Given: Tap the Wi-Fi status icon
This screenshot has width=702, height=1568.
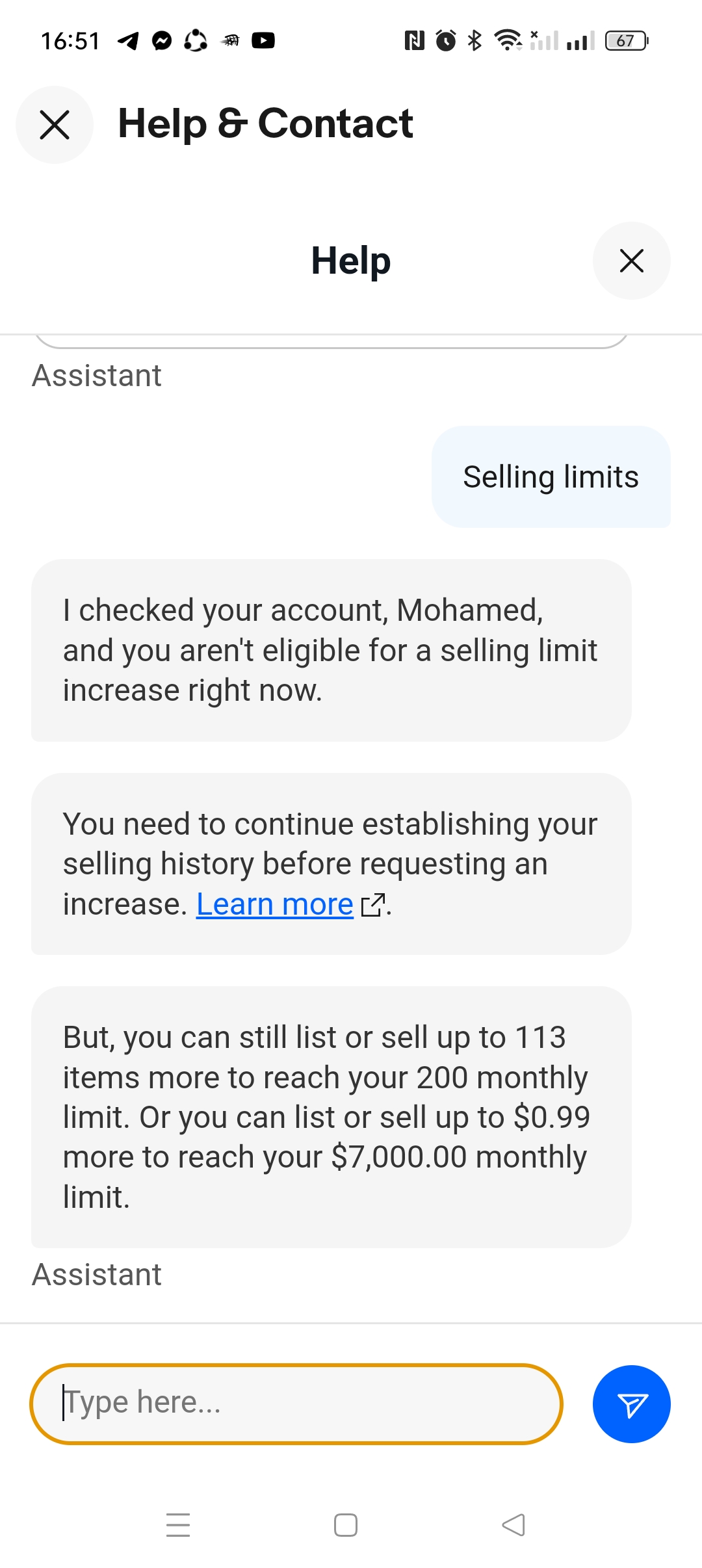Looking at the screenshot, I should (508, 40).
